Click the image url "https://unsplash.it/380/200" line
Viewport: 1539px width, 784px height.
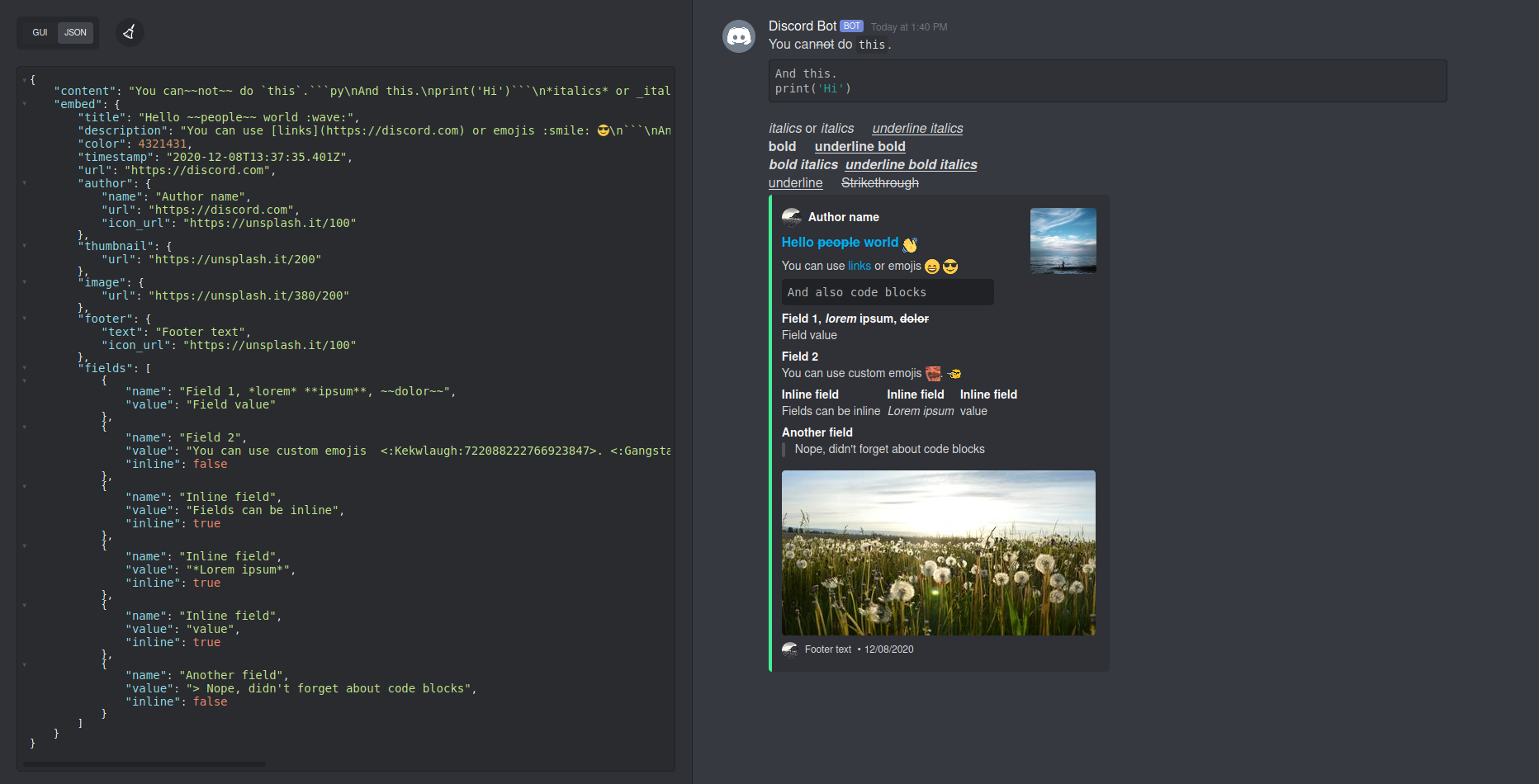[x=225, y=295]
